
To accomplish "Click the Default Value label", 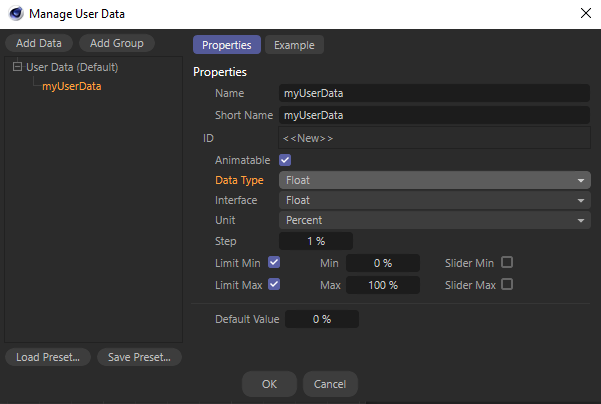I will [247, 319].
